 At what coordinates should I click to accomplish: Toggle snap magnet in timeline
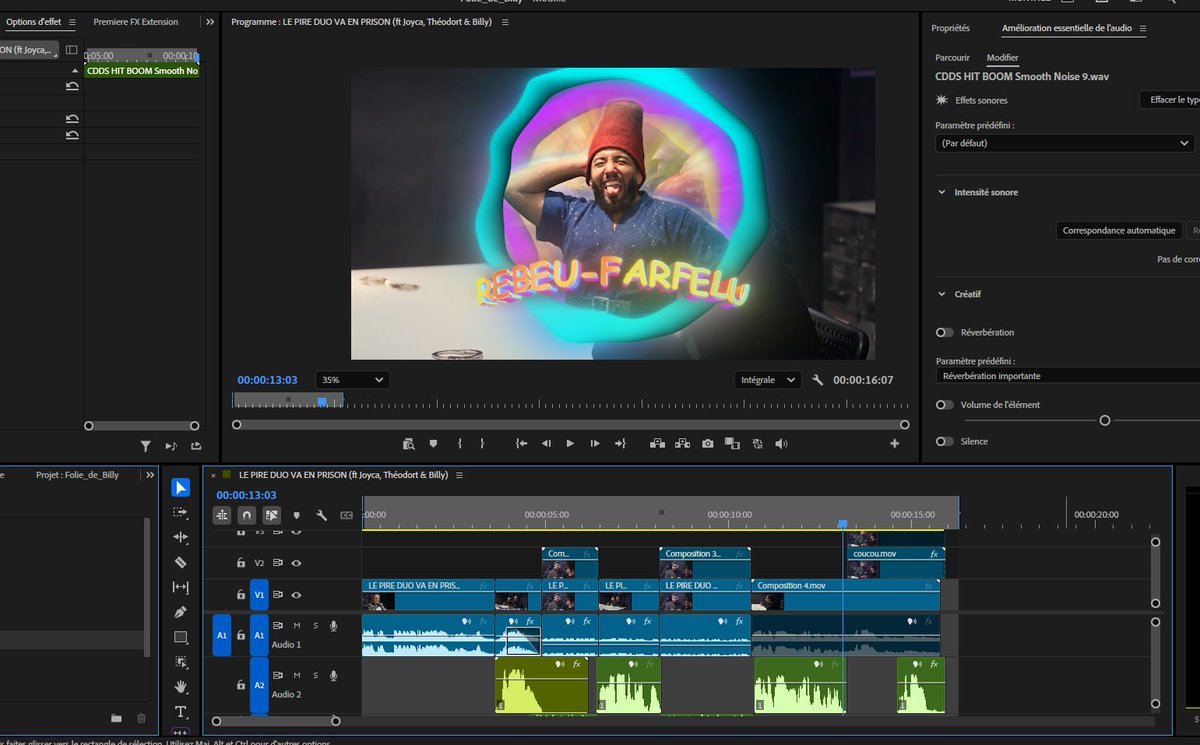click(x=246, y=516)
